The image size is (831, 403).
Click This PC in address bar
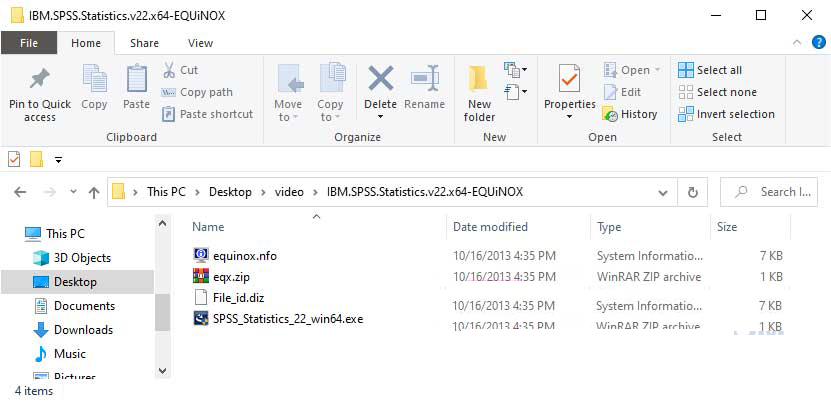click(x=166, y=192)
